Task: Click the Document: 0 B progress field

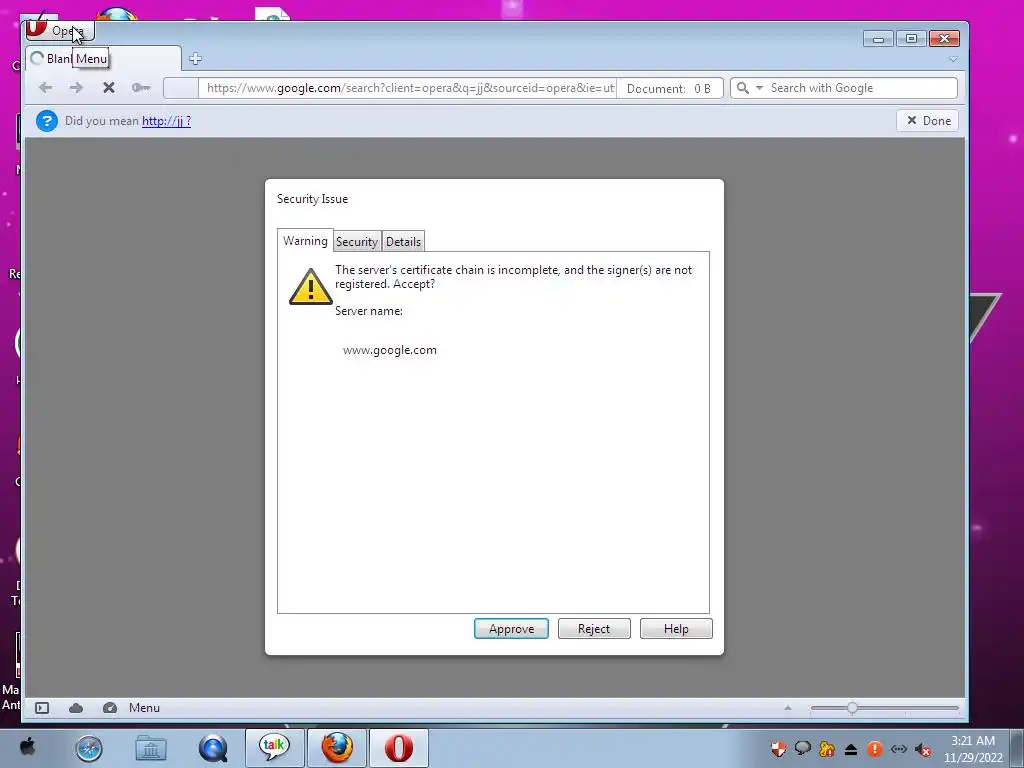Action: click(x=669, y=88)
